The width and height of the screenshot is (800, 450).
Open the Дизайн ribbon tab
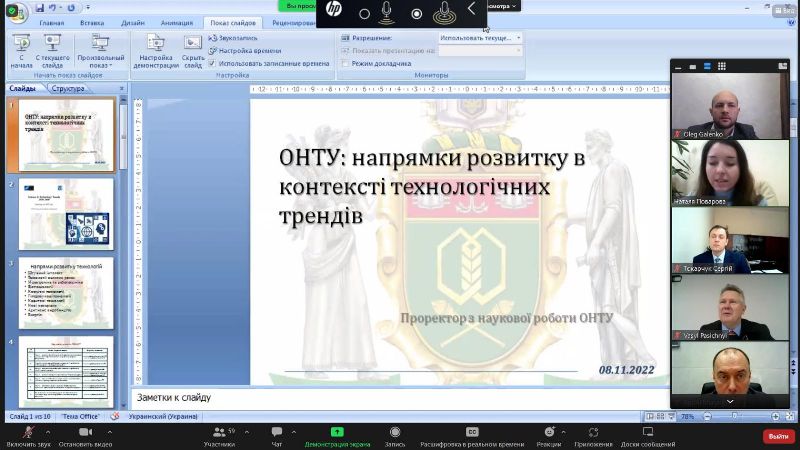[133, 23]
